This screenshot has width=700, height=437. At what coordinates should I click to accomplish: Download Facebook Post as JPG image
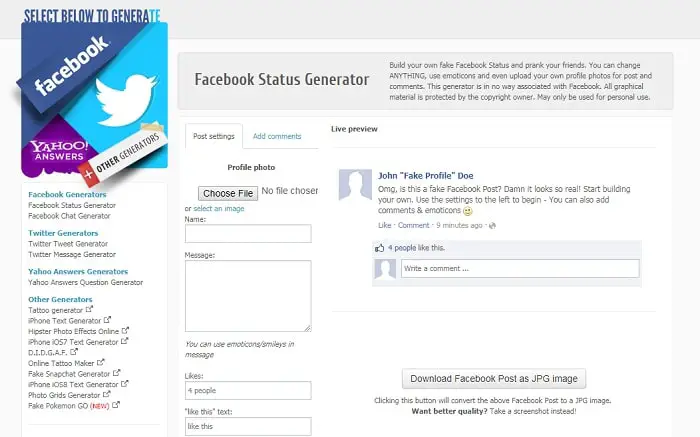pyautogui.click(x=494, y=379)
